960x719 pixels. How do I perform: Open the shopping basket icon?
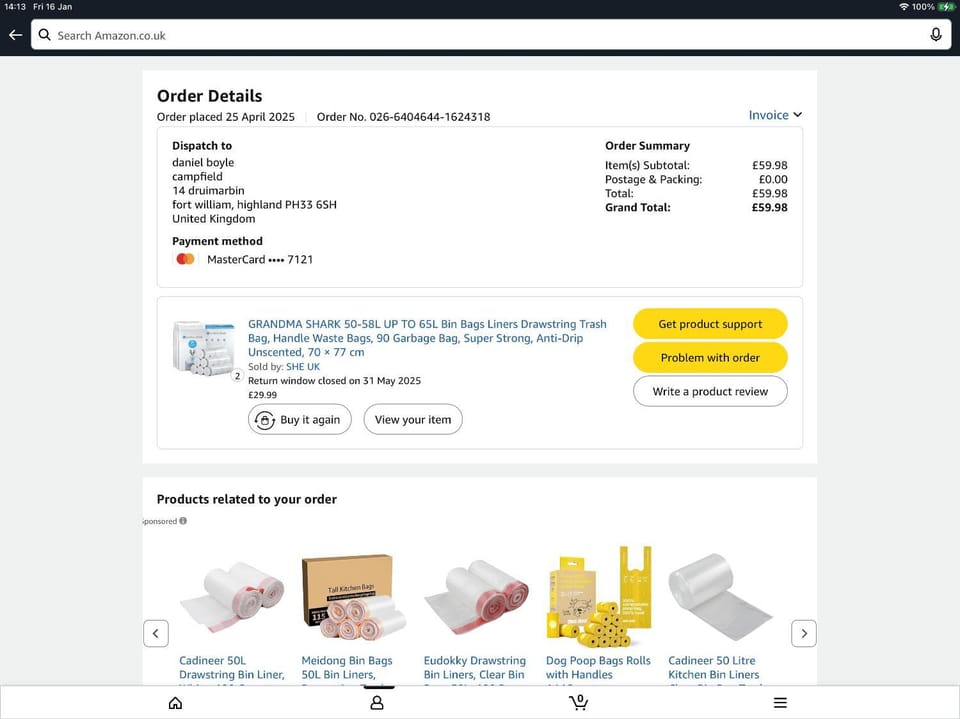(578, 702)
